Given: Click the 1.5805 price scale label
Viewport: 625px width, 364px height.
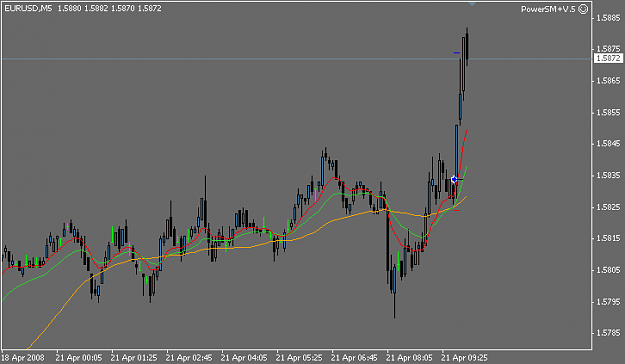Looking at the screenshot, I should [x=608, y=270].
